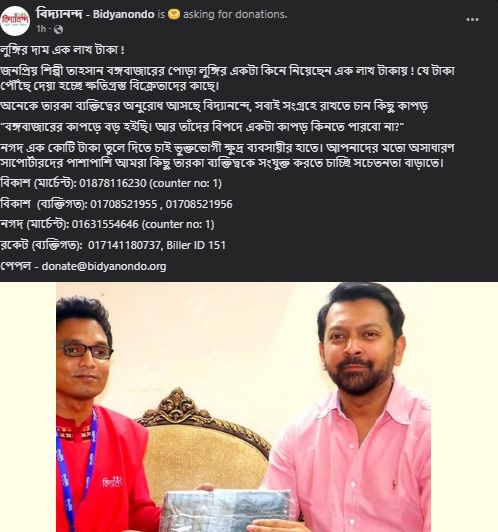Viewport: 498px width, 532px height.
Task: Click the headline 'লুঙ্গির দাম এক লাখ টাকা!'
Action: coord(62,50)
